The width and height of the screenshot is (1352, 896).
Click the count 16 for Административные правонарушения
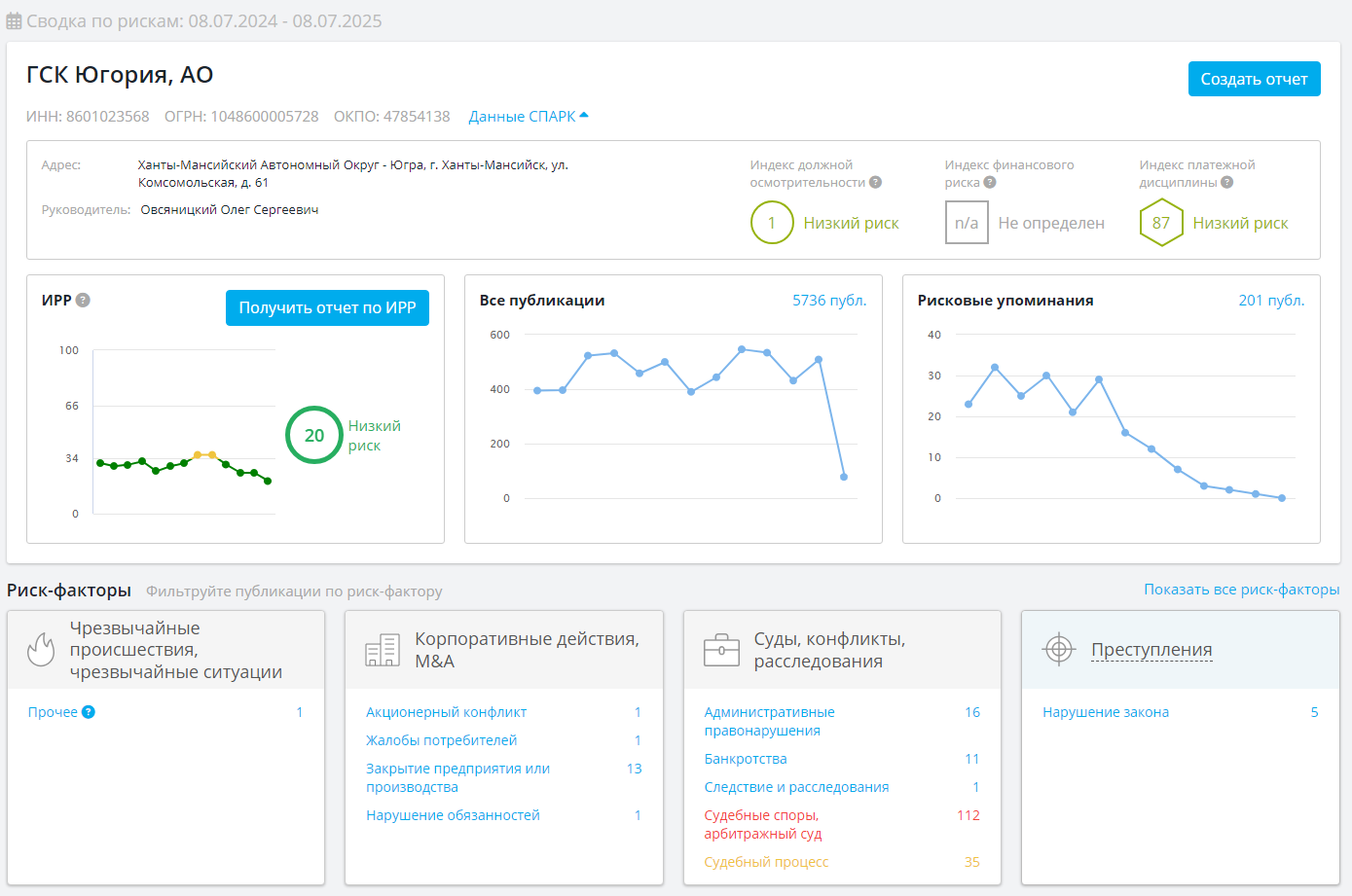pyautogui.click(x=972, y=712)
